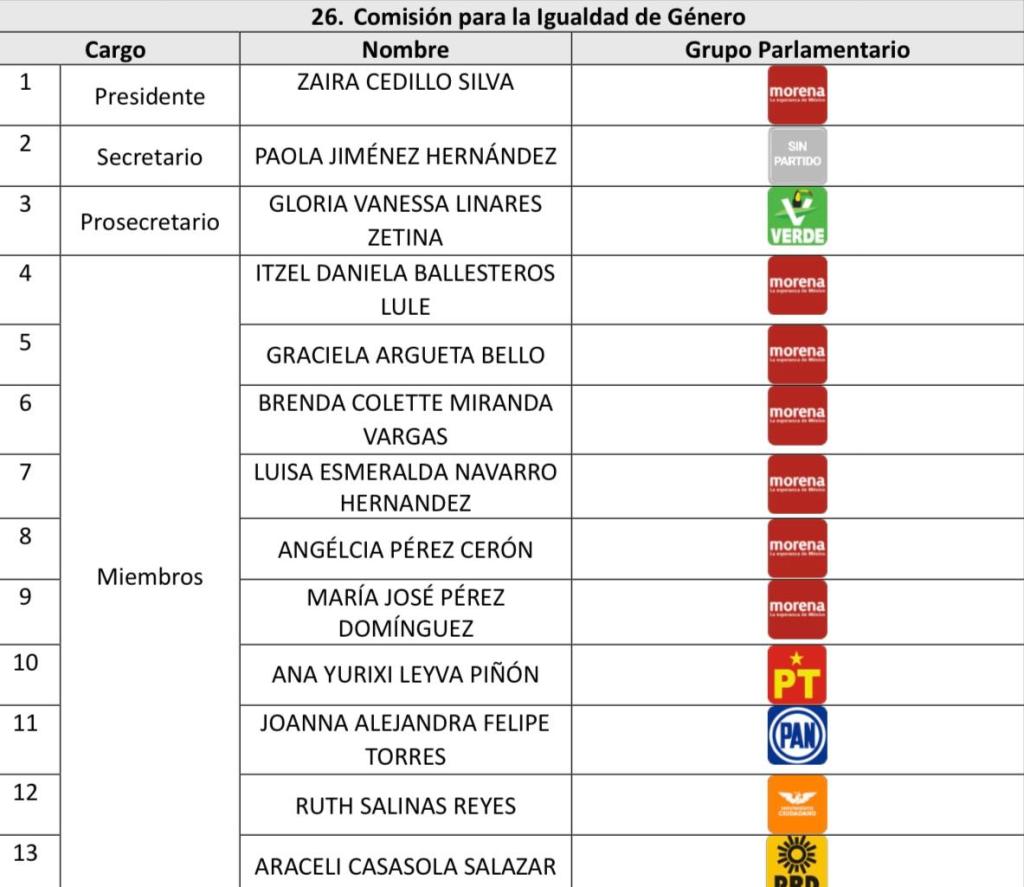The height and width of the screenshot is (887, 1024).
Task: Click the Prosecretario cargo cell
Action: click(x=149, y=221)
